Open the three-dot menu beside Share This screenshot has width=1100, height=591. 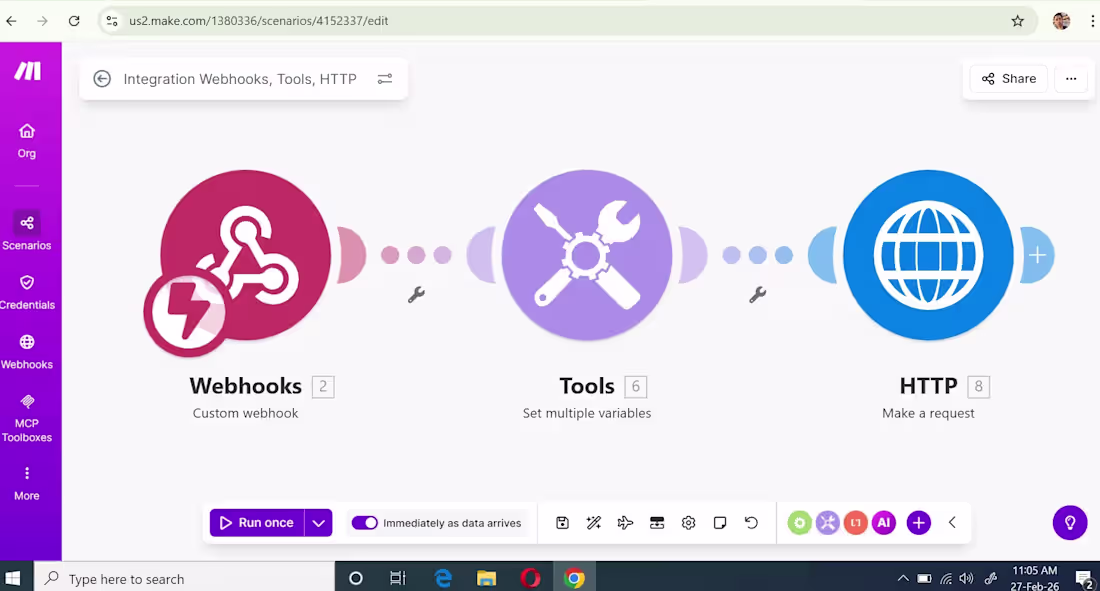coord(1071,79)
